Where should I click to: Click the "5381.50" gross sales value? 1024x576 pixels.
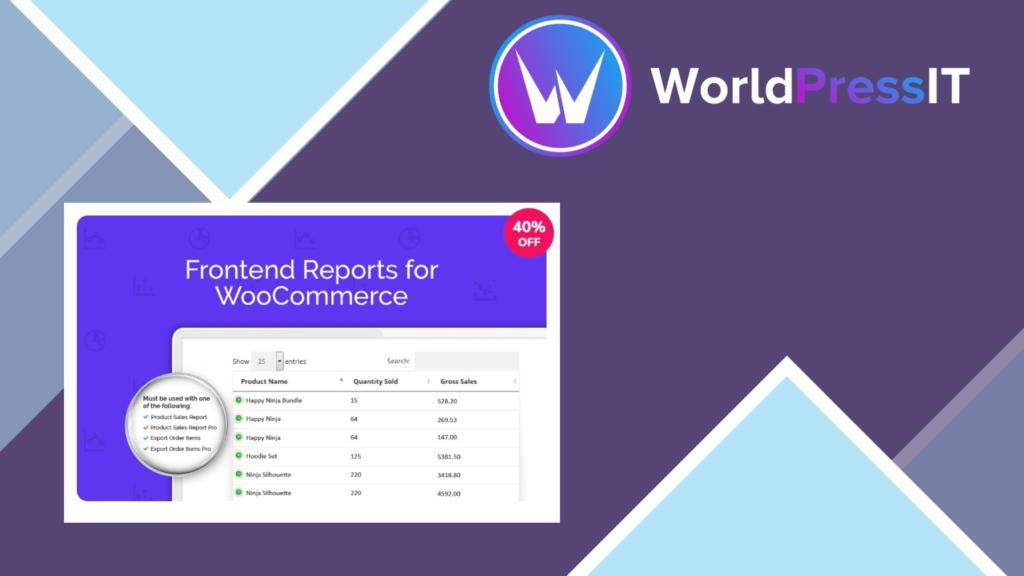point(449,456)
